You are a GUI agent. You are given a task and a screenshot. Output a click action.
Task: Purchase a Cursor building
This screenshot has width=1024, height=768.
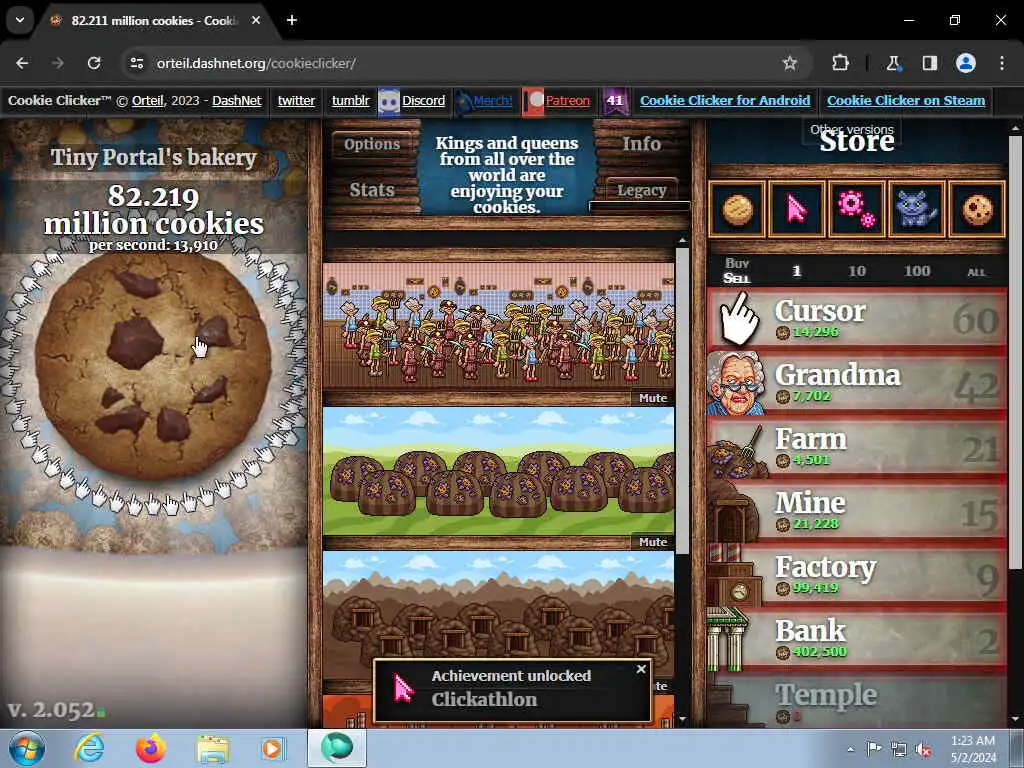coord(857,320)
